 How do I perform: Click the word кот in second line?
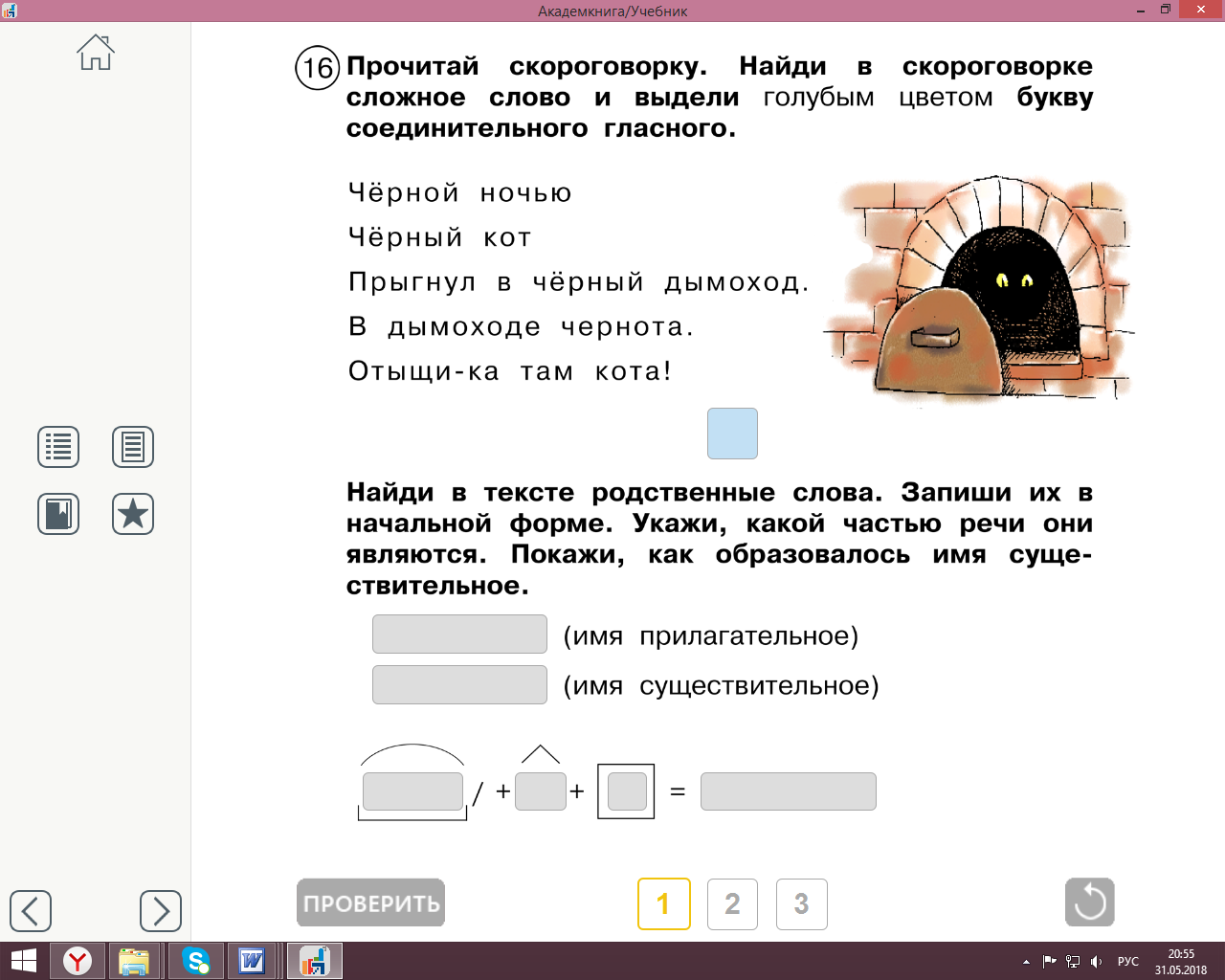pos(507,238)
